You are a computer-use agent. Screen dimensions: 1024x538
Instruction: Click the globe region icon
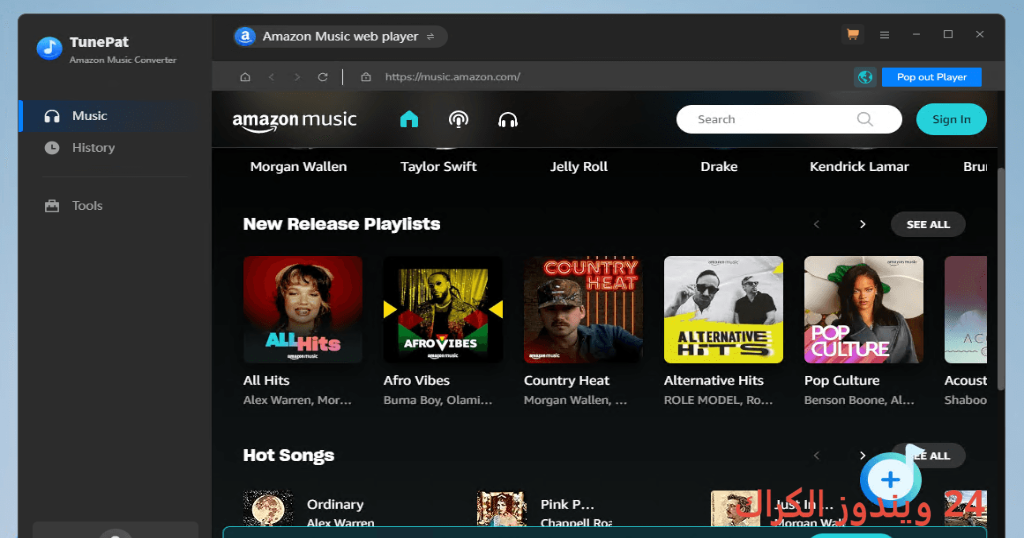pyautogui.click(x=865, y=77)
